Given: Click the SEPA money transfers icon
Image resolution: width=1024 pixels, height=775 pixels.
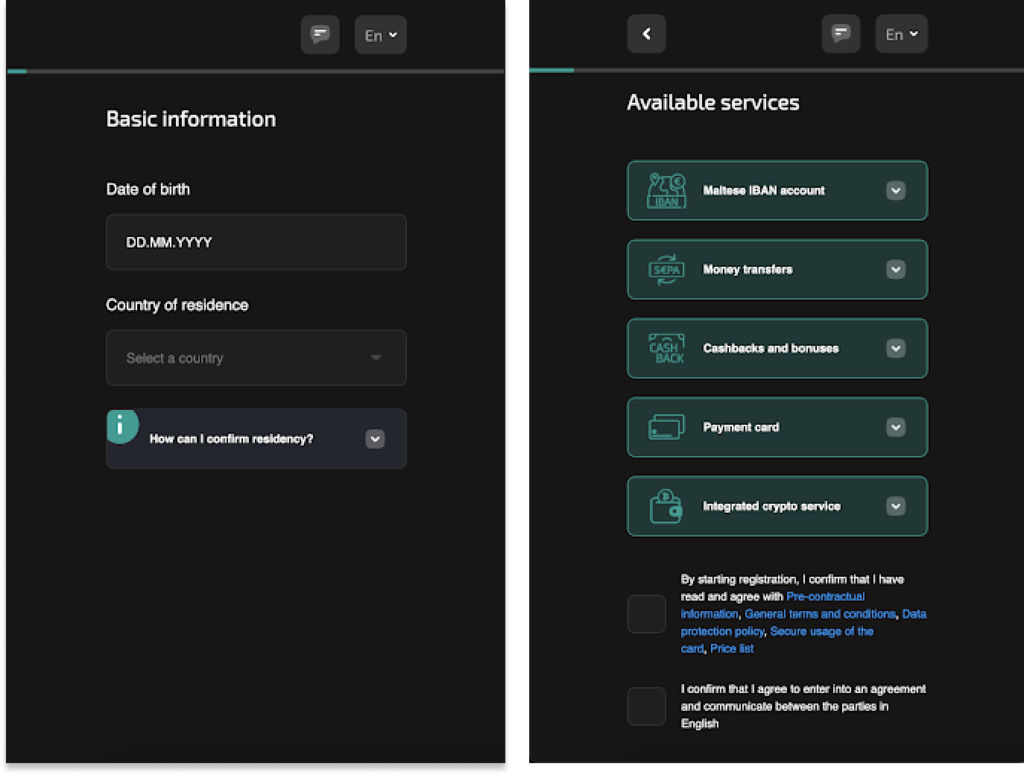Looking at the screenshot, I should coord(666,269).
